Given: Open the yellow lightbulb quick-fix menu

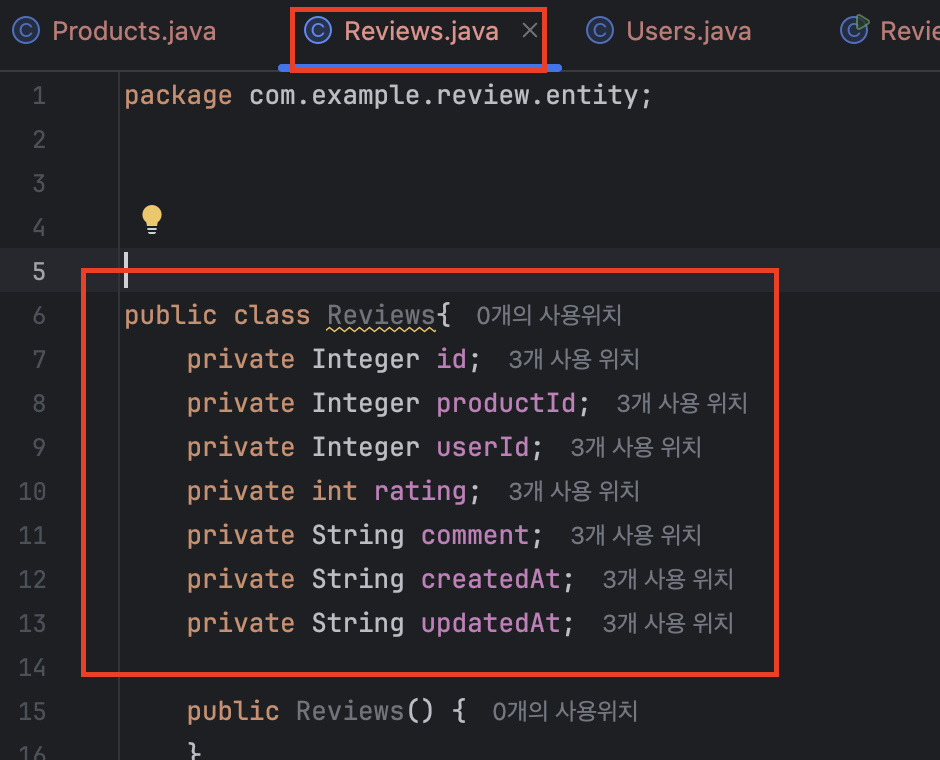Looking at the screenshot, I should 152,219.
